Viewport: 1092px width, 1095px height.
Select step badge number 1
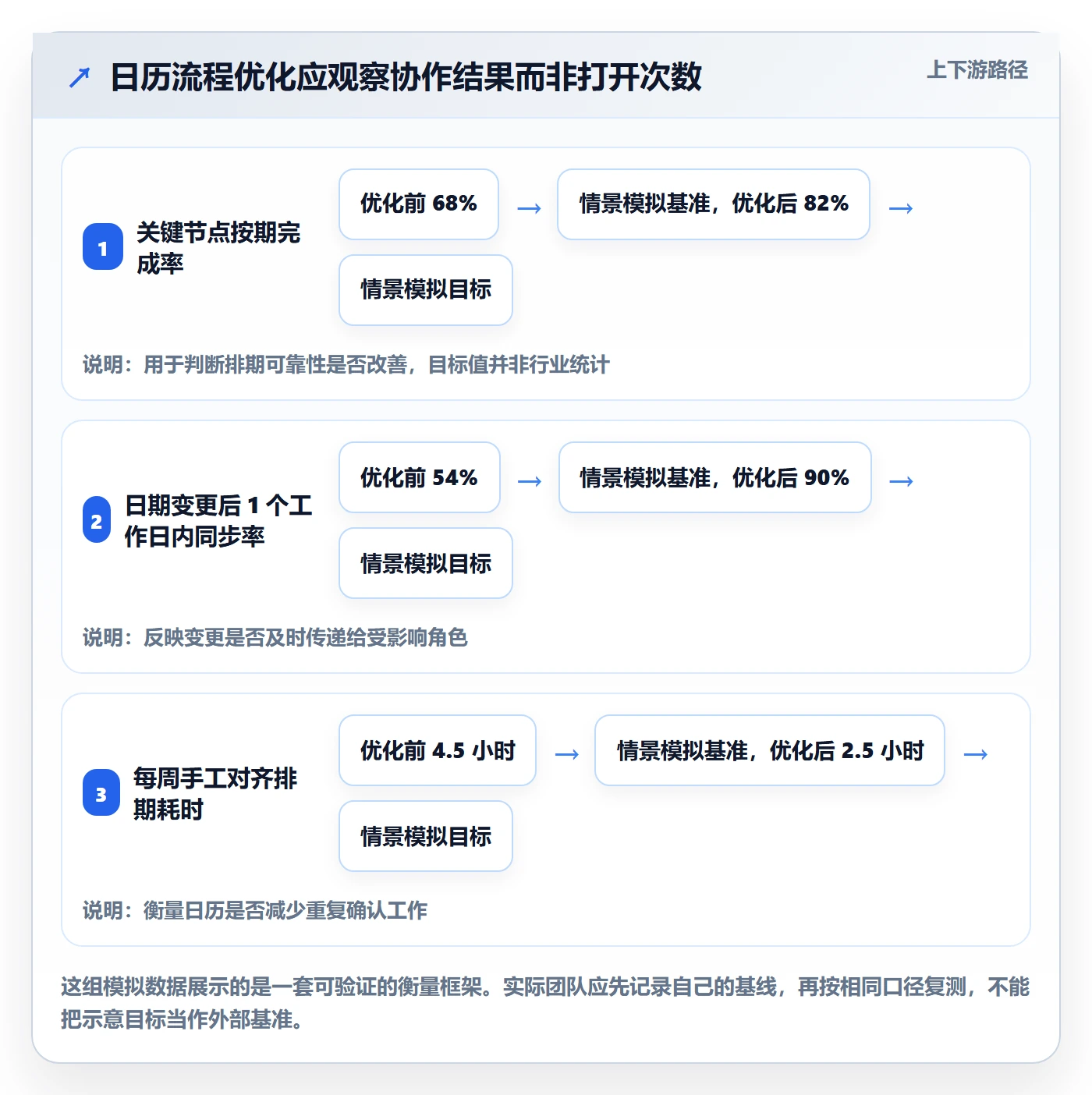pos(103,247)
